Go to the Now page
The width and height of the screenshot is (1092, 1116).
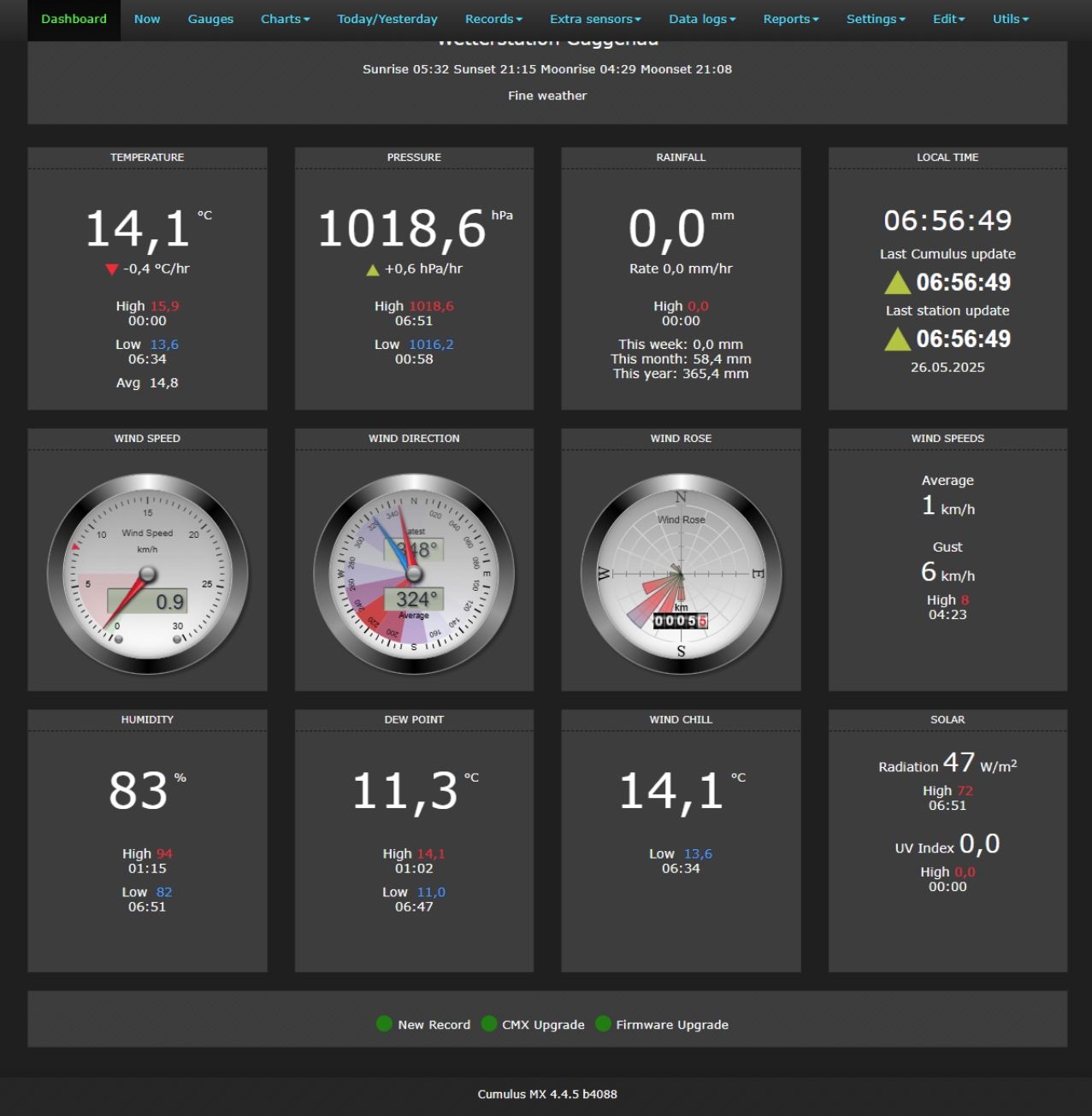click(147, 19)
